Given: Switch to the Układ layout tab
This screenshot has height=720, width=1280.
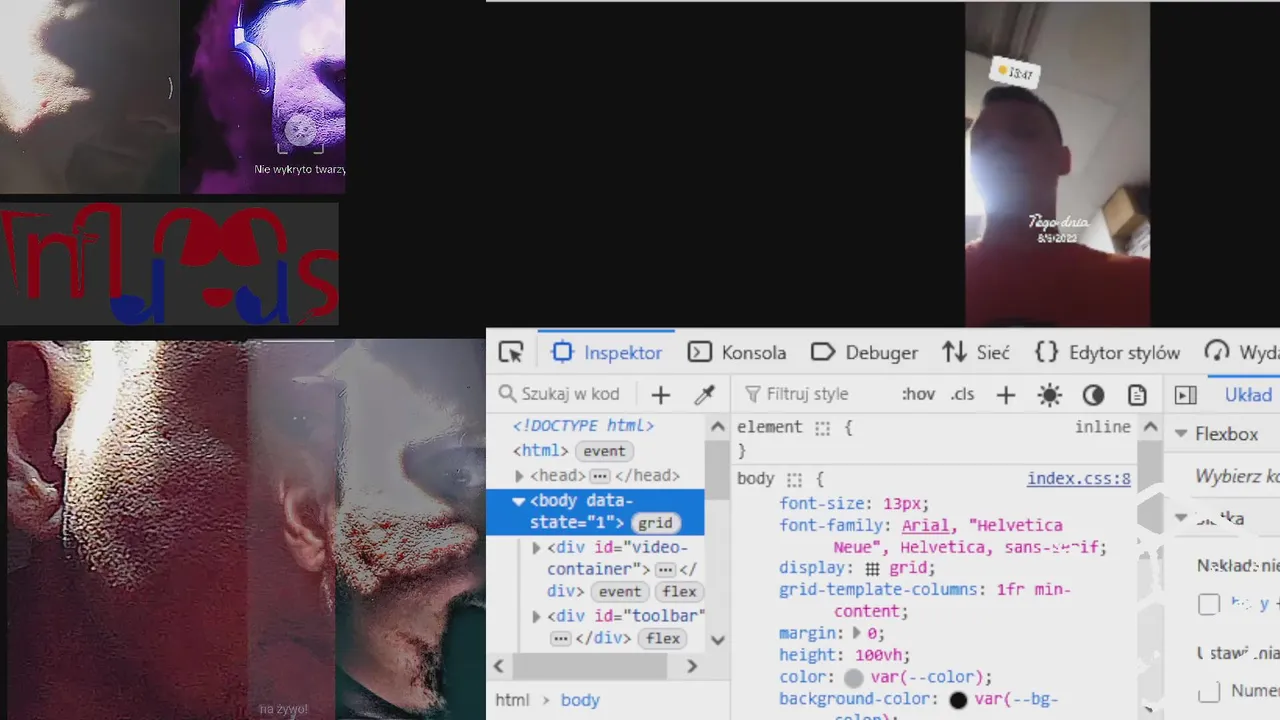Looking at the screenshot, I should pyautogui.click(x=1248, y=395).
